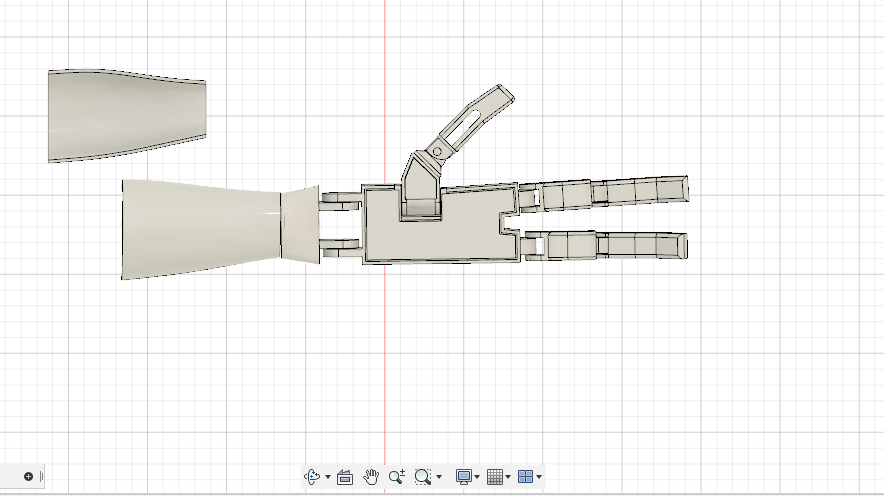Viewport: 884px width, 496px height.
Task: Click the round plus button at bottom-left
Action: click(28, 476)
